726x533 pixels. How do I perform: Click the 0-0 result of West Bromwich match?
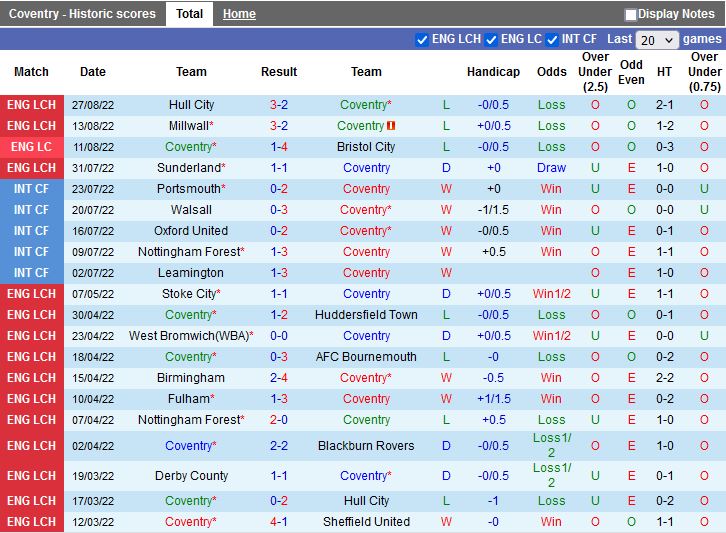279,336
